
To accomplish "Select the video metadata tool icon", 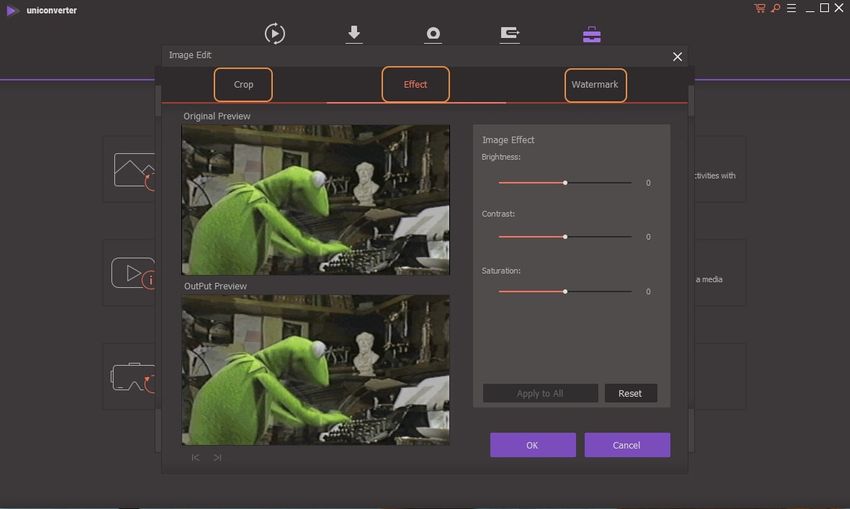I will coord(134,272).
